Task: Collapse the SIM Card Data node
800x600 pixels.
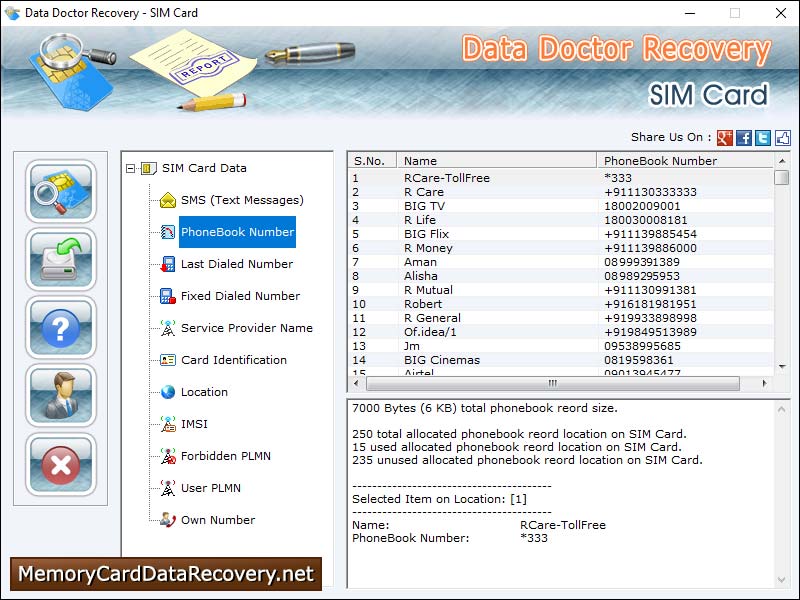Action: click(x=131, y=168)
